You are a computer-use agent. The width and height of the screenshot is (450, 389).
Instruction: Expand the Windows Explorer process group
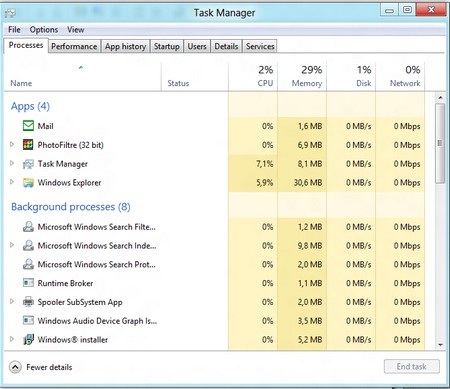coord(12,182)
